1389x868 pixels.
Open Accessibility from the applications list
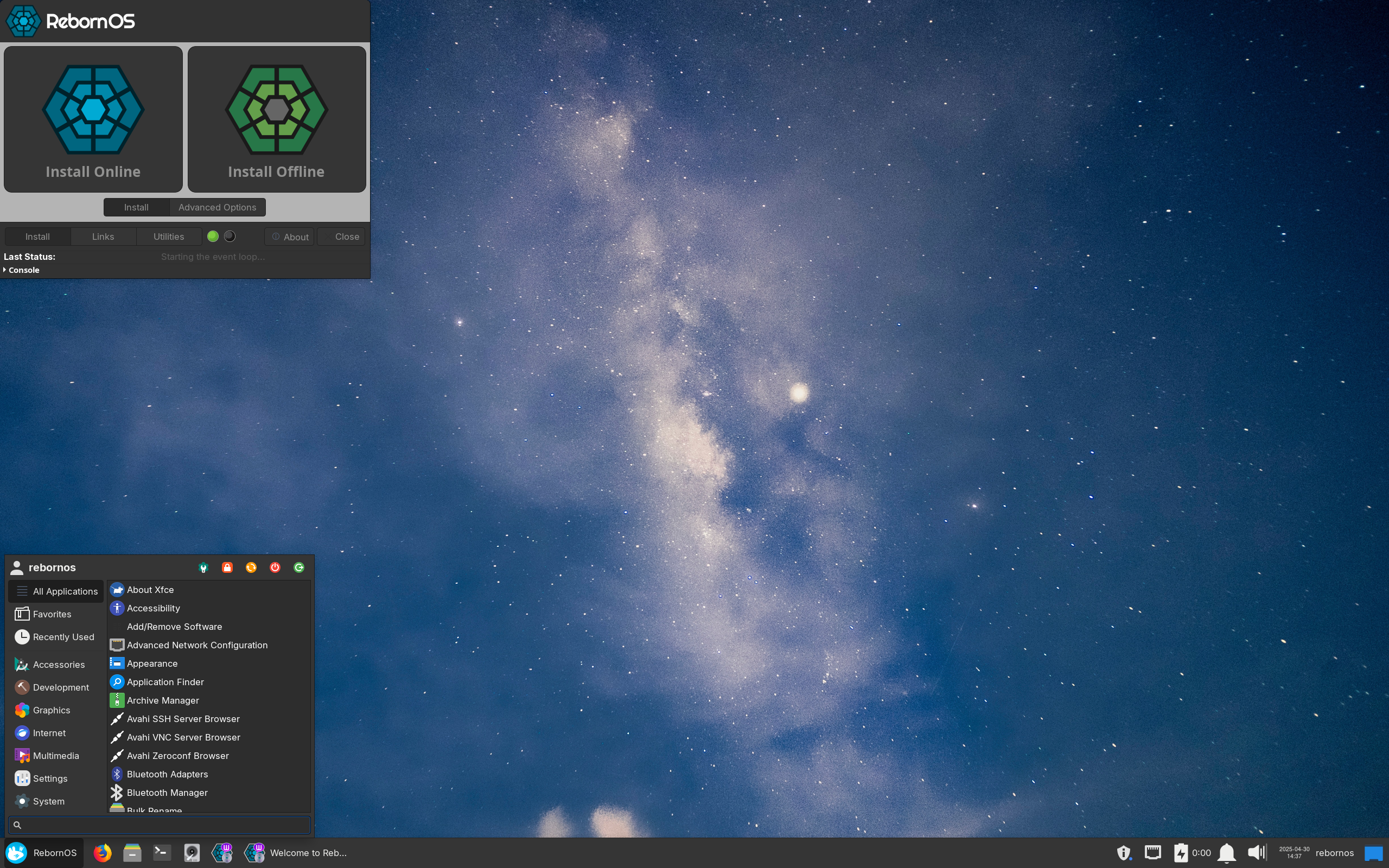[x=209, y=608]
